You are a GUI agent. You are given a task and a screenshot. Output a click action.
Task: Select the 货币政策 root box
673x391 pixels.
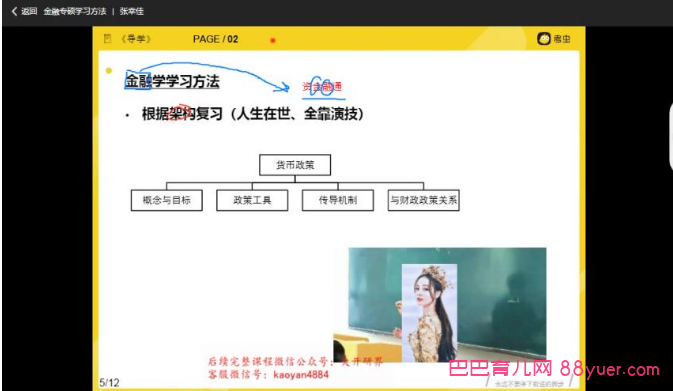pyautogui.click(x=295, y=165)
